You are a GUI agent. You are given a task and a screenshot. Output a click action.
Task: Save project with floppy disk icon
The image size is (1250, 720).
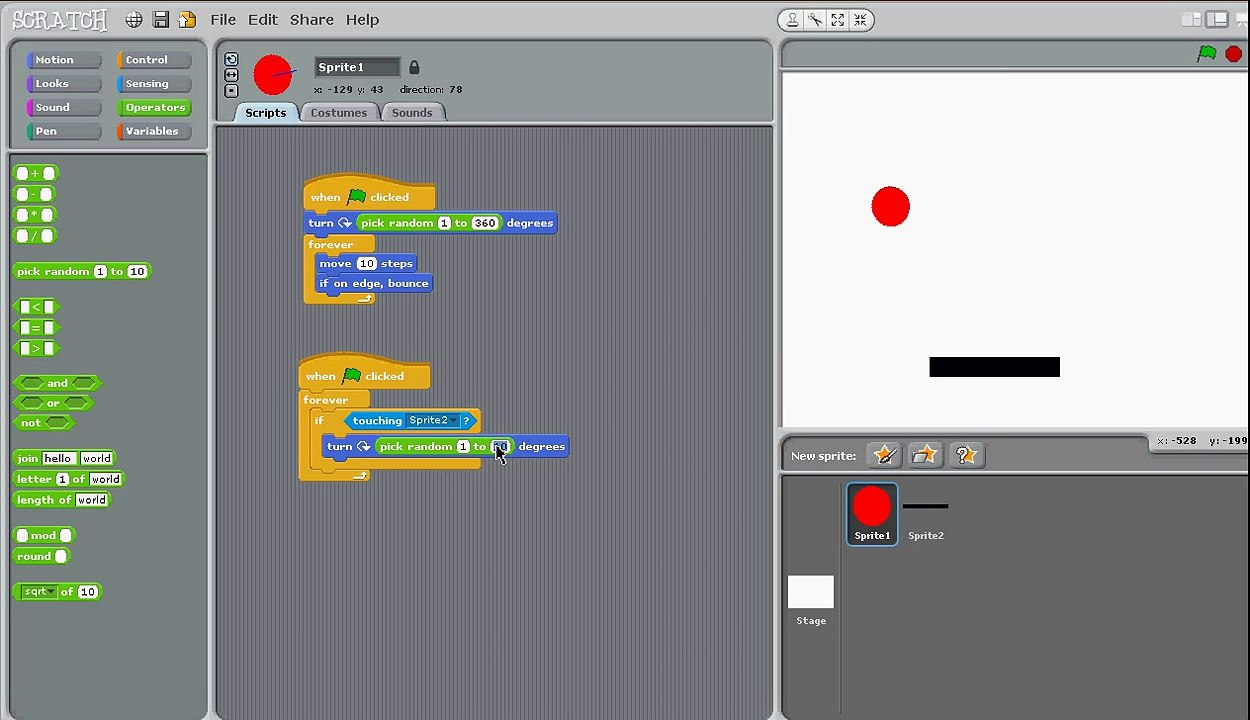tap(160, 20)
